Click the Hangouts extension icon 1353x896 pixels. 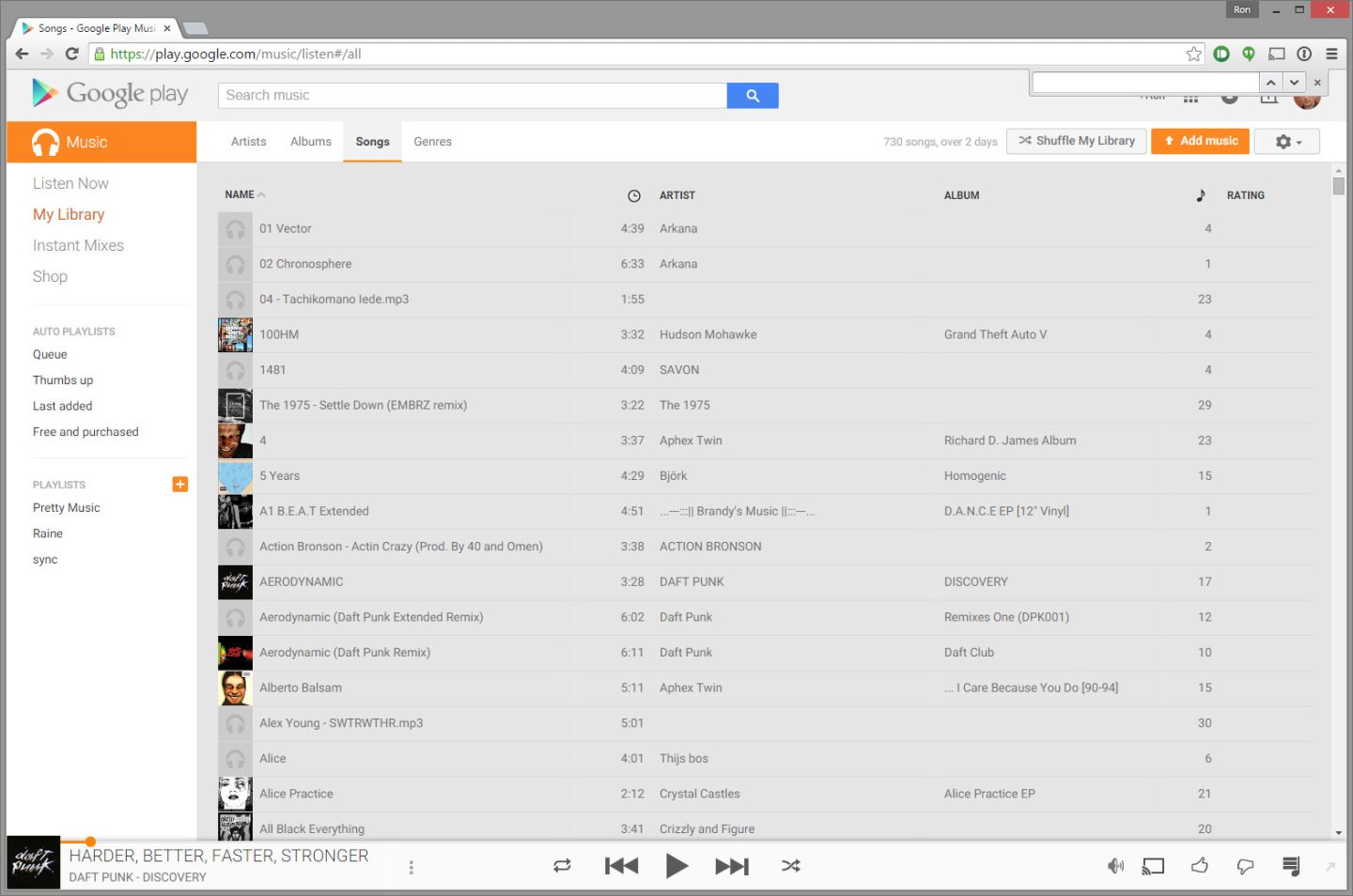tap(1249, 54)
